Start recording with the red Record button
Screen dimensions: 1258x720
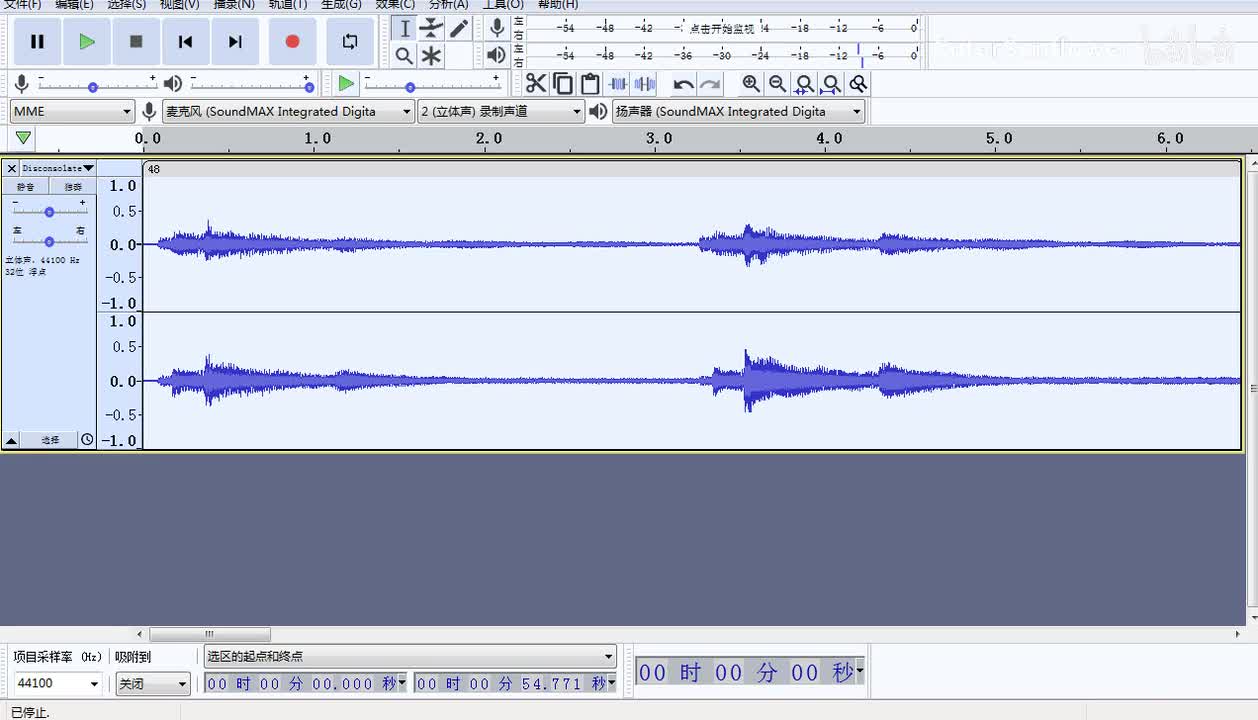pyautogui.click(x=292, y=42)
